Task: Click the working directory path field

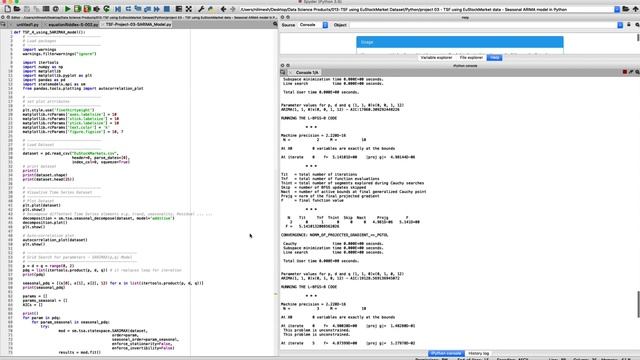Action: (x=427, y=9)
